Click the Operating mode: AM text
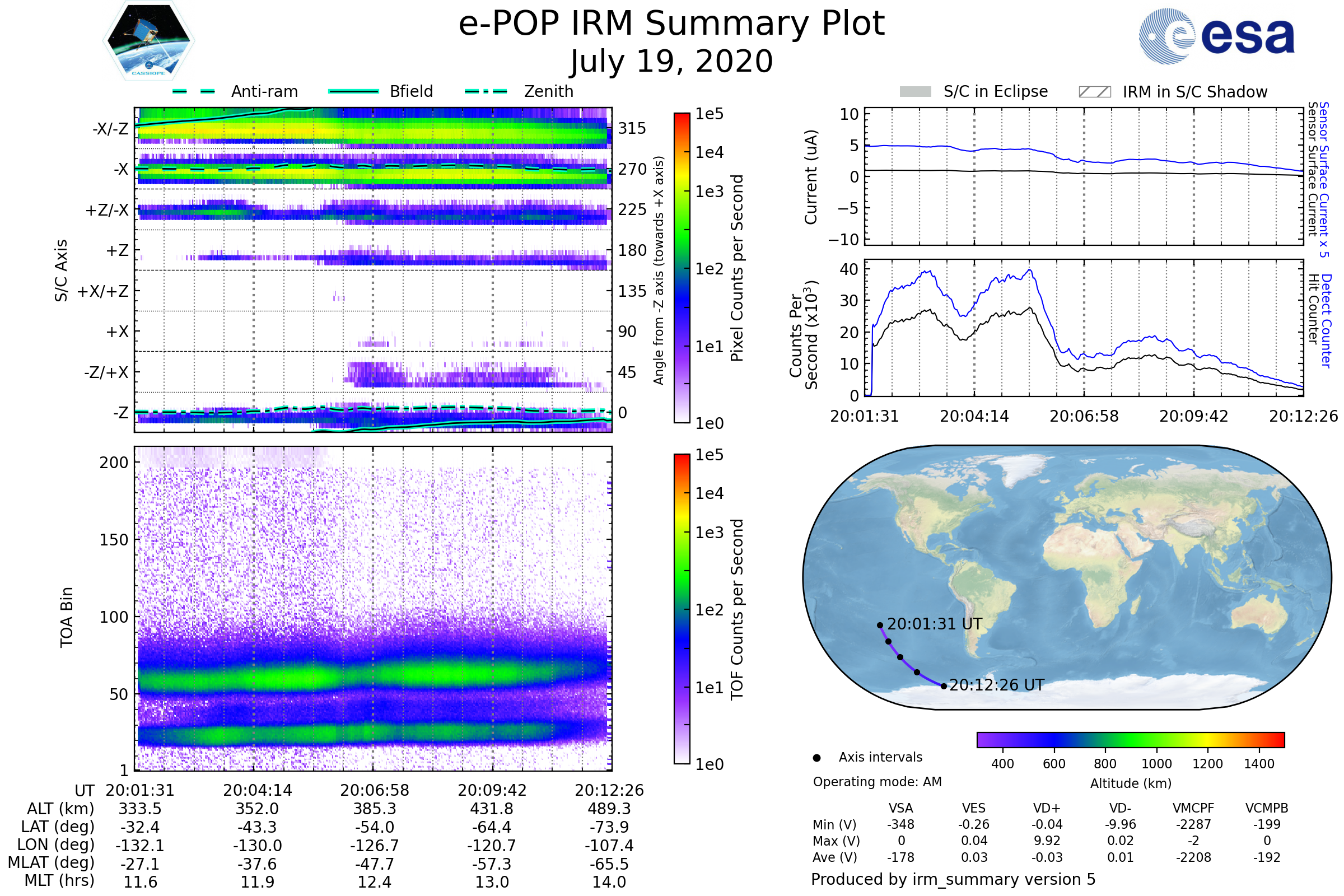 click(877, 782)
